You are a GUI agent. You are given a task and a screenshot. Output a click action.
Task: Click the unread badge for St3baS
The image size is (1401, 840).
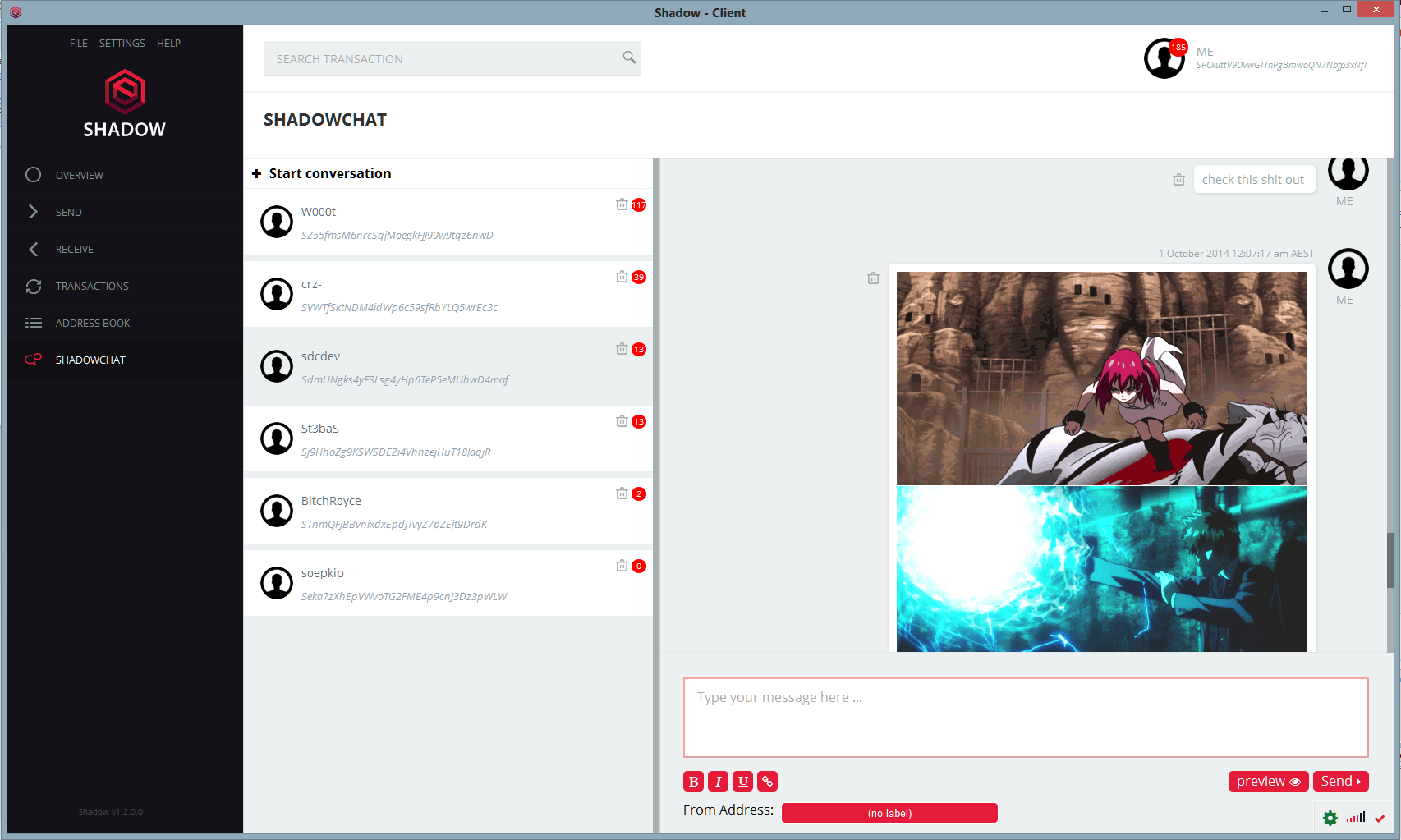tap(639, 422)
